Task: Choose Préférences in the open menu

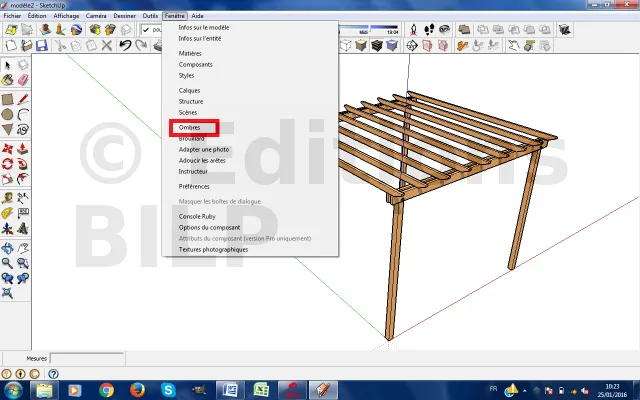Action: tap(194, 186)
